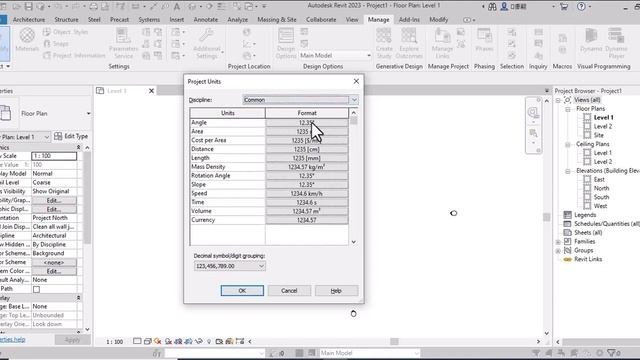The width and height of the screenshot is (640, 360).
Task: Click the Snaps settings icon
Action: (47, 44)
